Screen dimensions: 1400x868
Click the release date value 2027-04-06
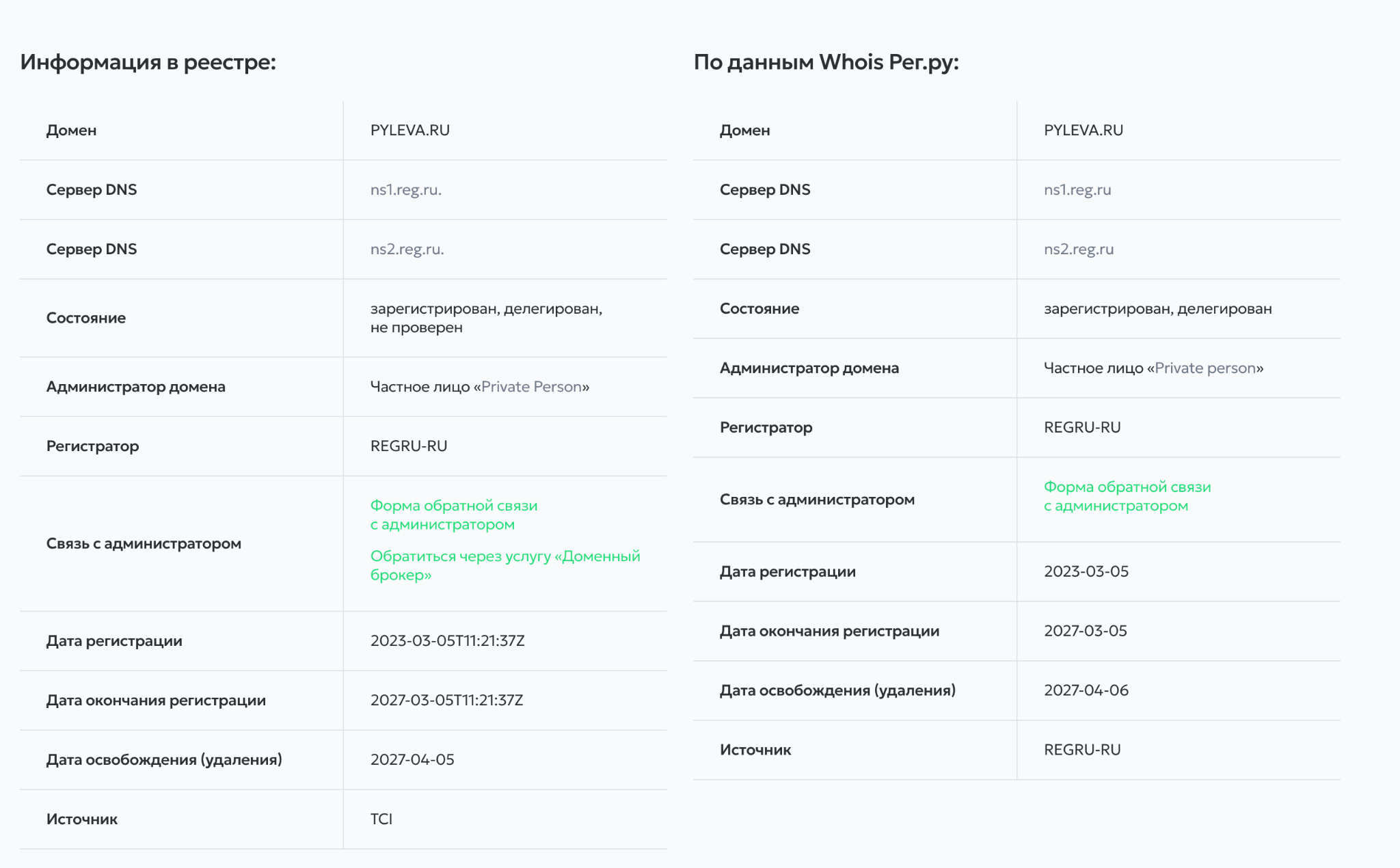coord(1086,690)
